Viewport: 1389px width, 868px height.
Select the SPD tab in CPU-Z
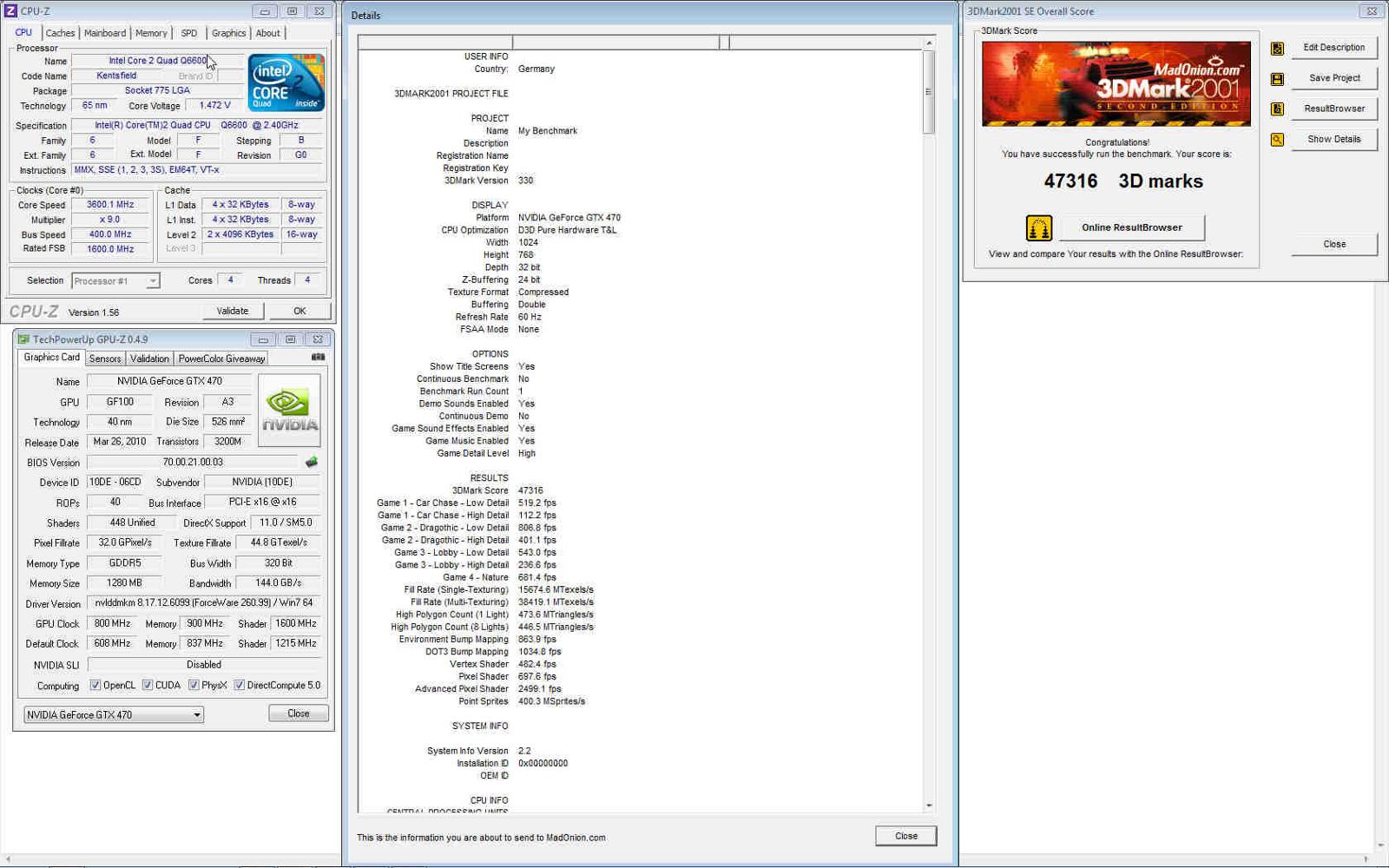(189, 33)
